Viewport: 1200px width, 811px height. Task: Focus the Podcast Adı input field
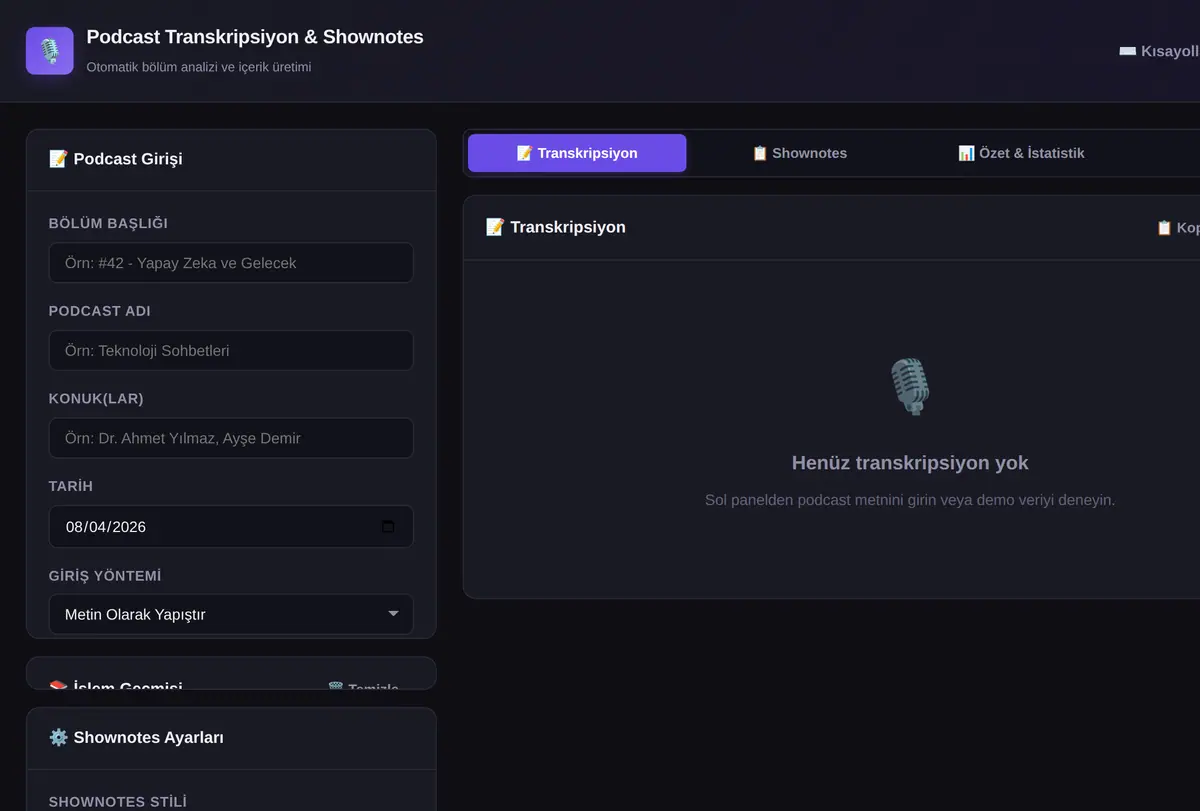231,351
